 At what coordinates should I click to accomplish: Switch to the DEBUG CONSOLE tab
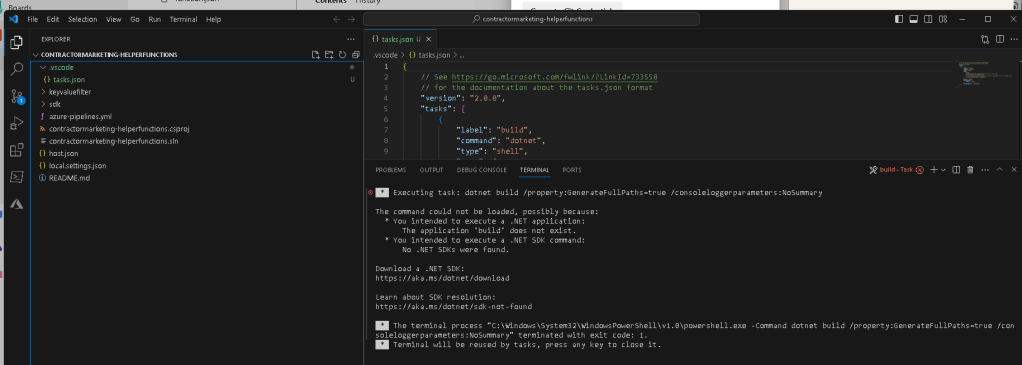tap(482, 170)
